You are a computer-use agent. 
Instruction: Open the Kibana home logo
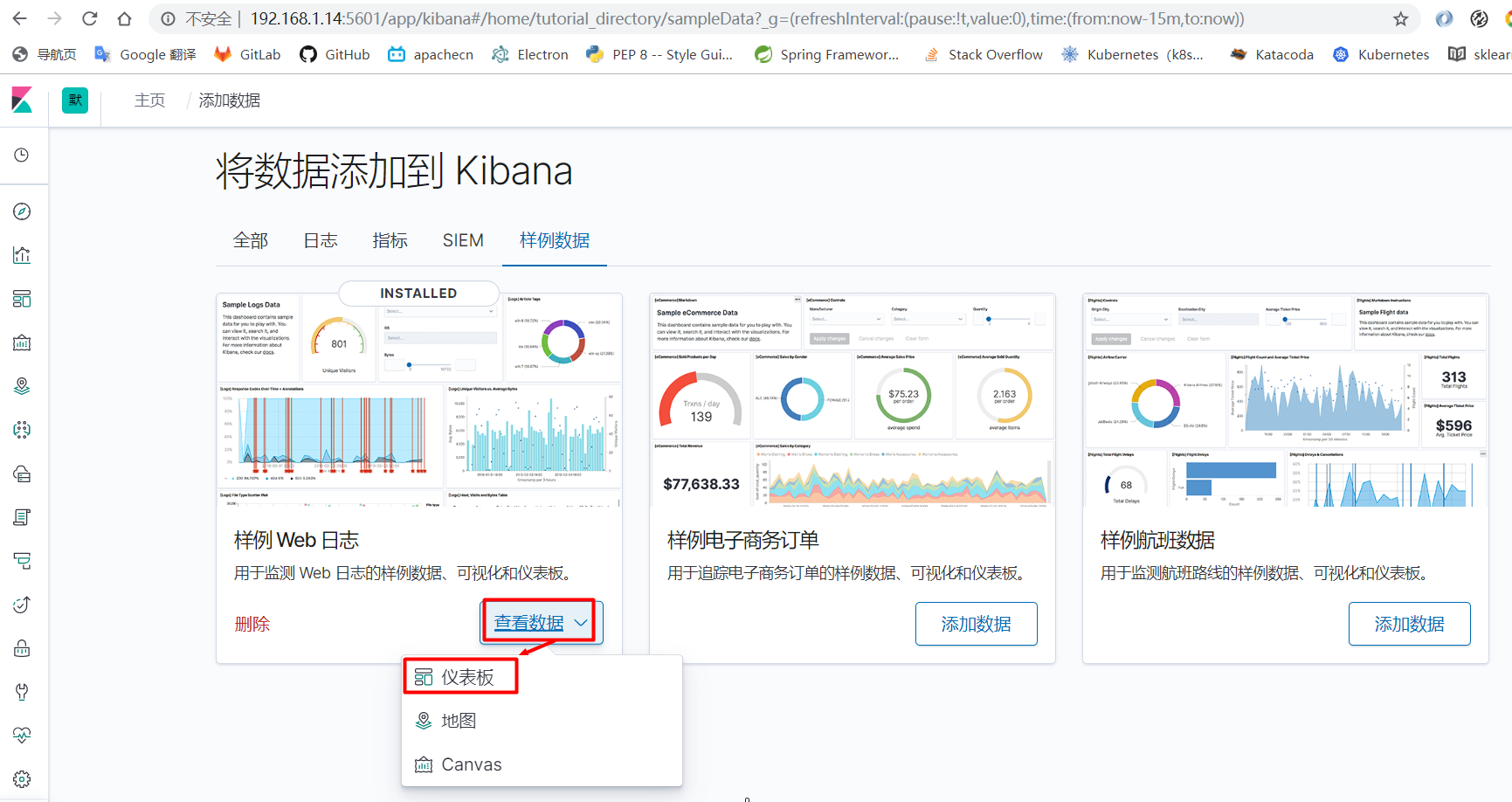coord(23,100)
